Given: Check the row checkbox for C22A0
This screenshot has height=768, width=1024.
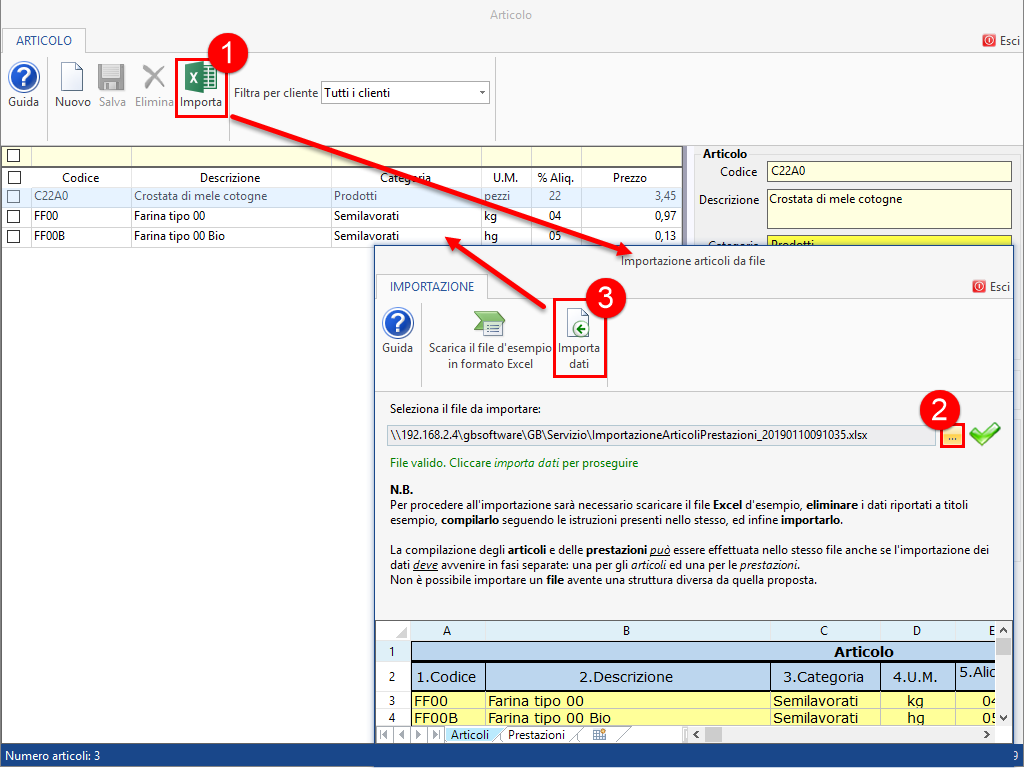Looking at the screenshot, I should [14, 196].
